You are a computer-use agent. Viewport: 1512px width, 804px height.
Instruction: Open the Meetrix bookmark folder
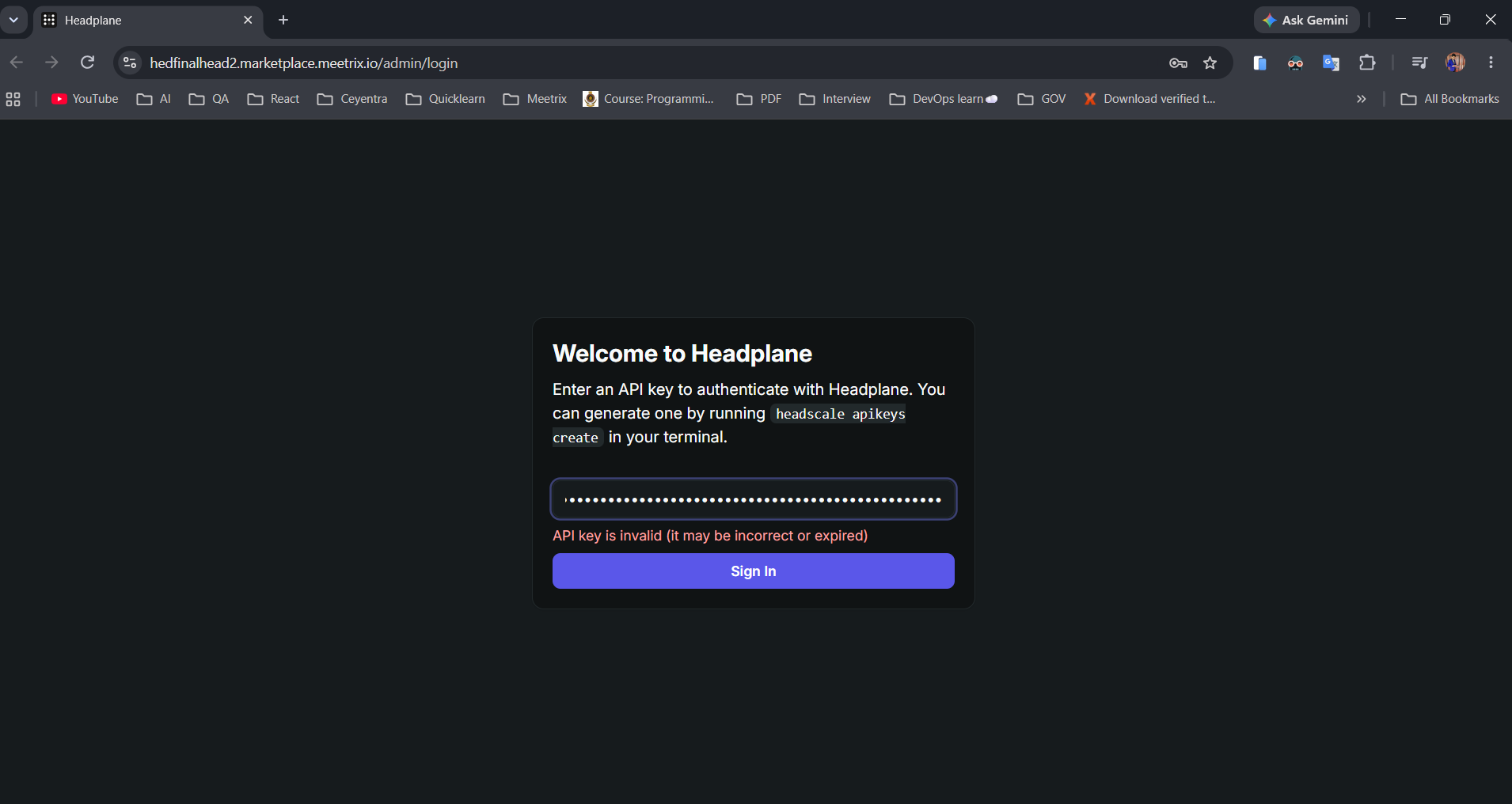point(535,99)
